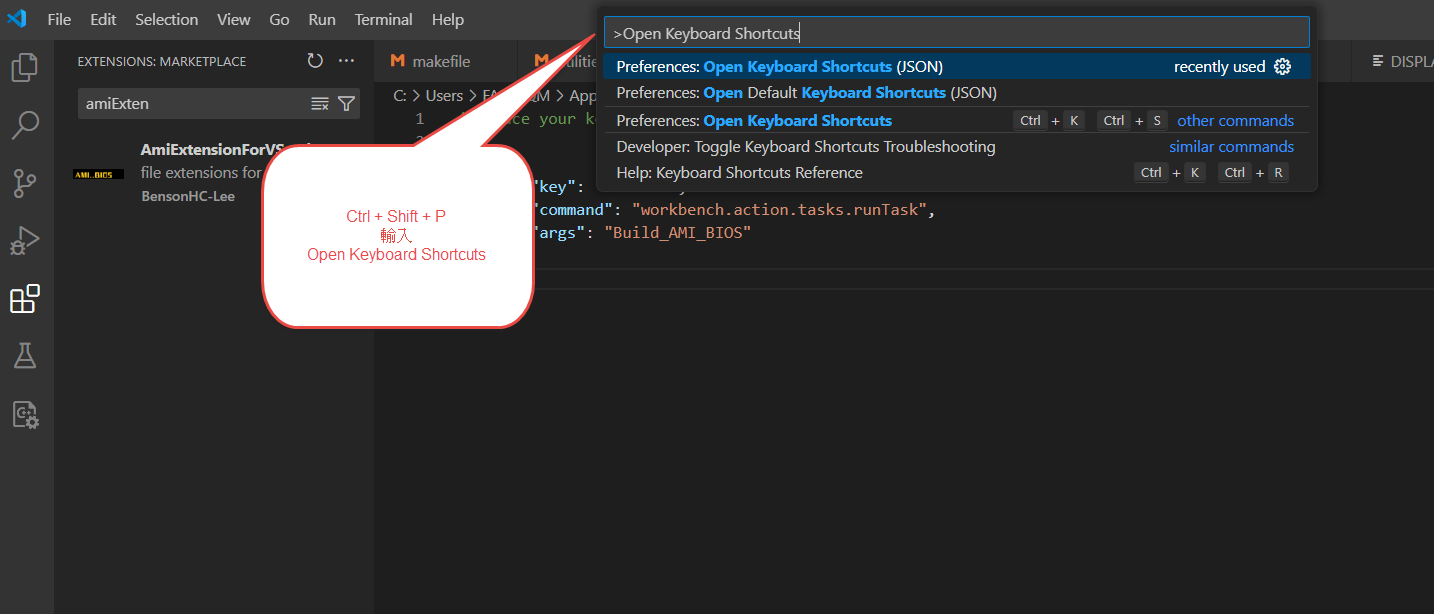Open the Testing flask icon
This screenshot has width=1434, height=614.
pyautogui.click(x=25, y=356)
